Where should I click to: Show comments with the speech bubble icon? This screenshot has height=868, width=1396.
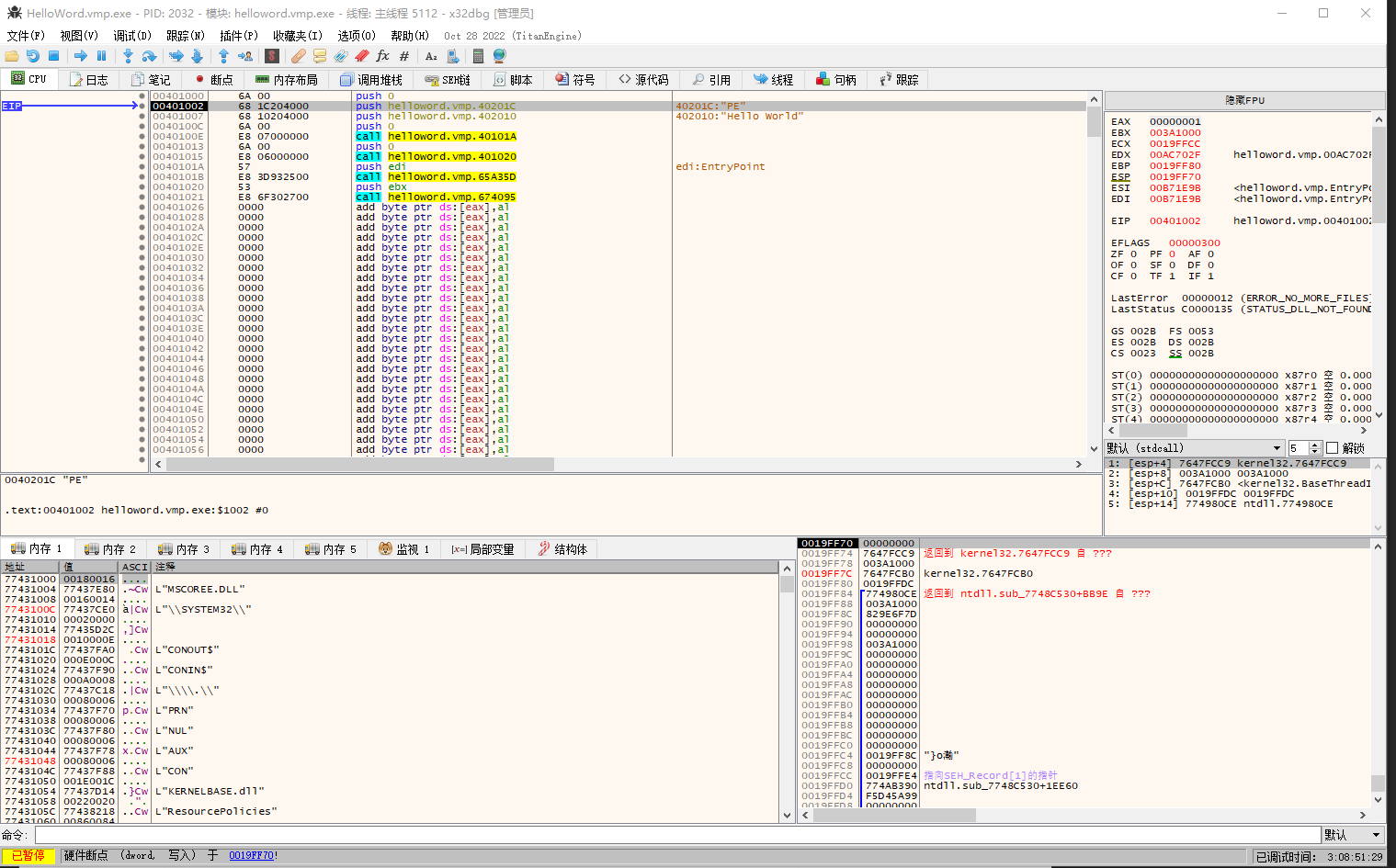pyautogui.click(x=320, y=56)
